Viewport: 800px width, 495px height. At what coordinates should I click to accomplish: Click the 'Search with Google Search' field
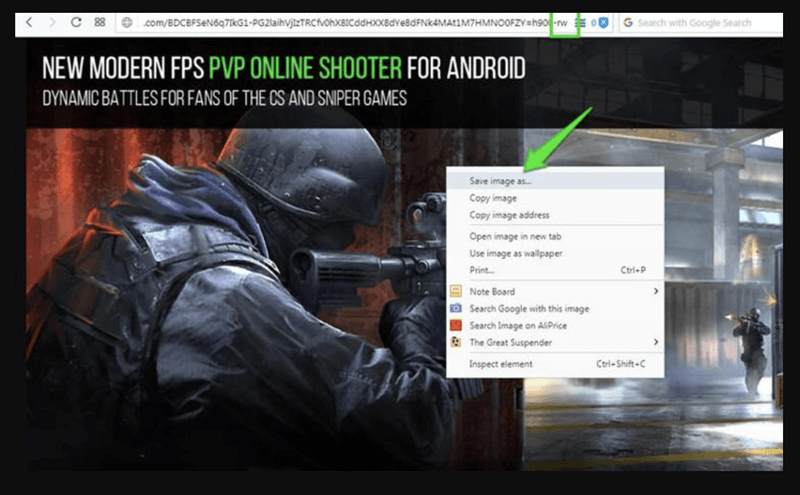705,21
